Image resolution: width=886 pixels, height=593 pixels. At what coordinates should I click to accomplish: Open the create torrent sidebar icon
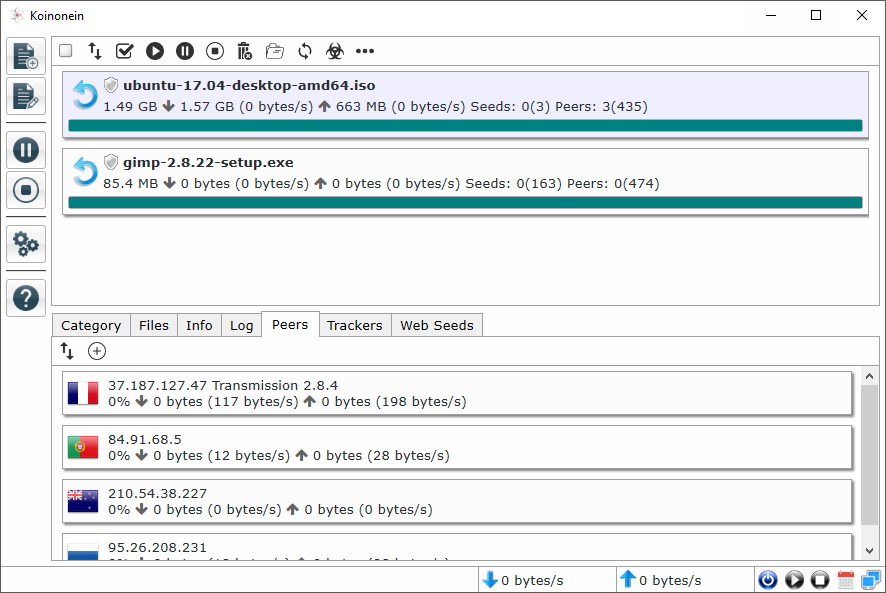click(x=26, y=96)
